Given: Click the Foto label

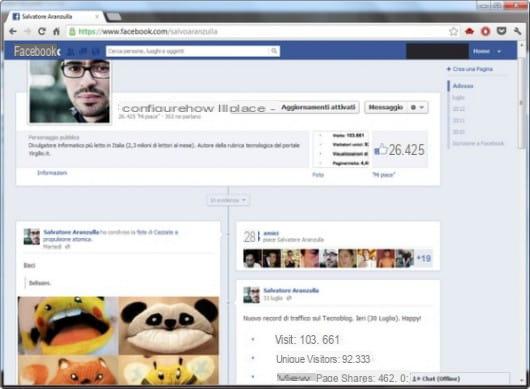Looking at the screenshot, I should pyautogui.click(x=318, y=175).
